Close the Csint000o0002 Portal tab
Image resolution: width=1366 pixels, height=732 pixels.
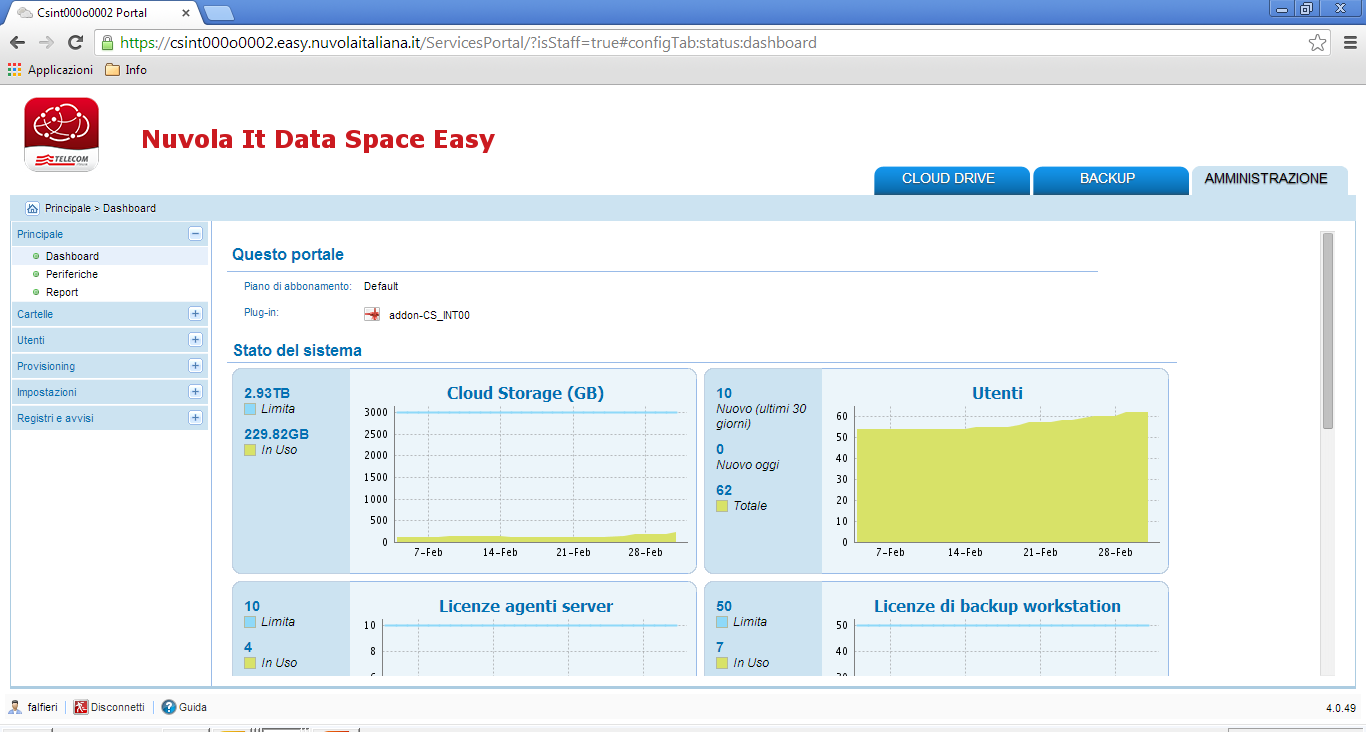click(x=186, y=13)
